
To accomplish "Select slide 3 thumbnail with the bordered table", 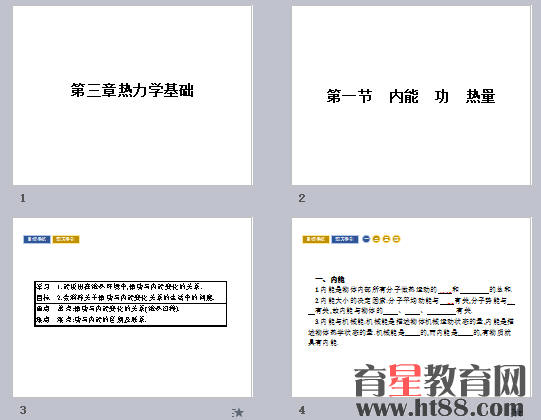I will click(132, 307).
